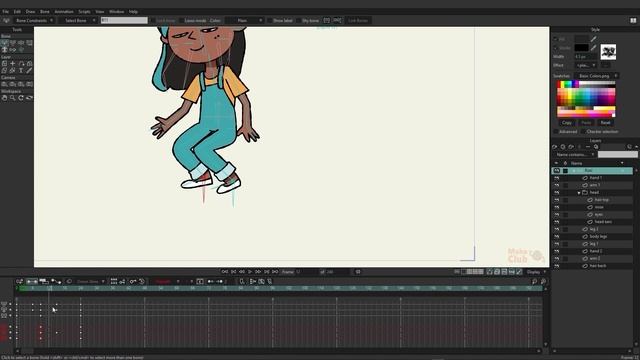Click the bone name input field

pyautogui.click(x=124, y=20)
